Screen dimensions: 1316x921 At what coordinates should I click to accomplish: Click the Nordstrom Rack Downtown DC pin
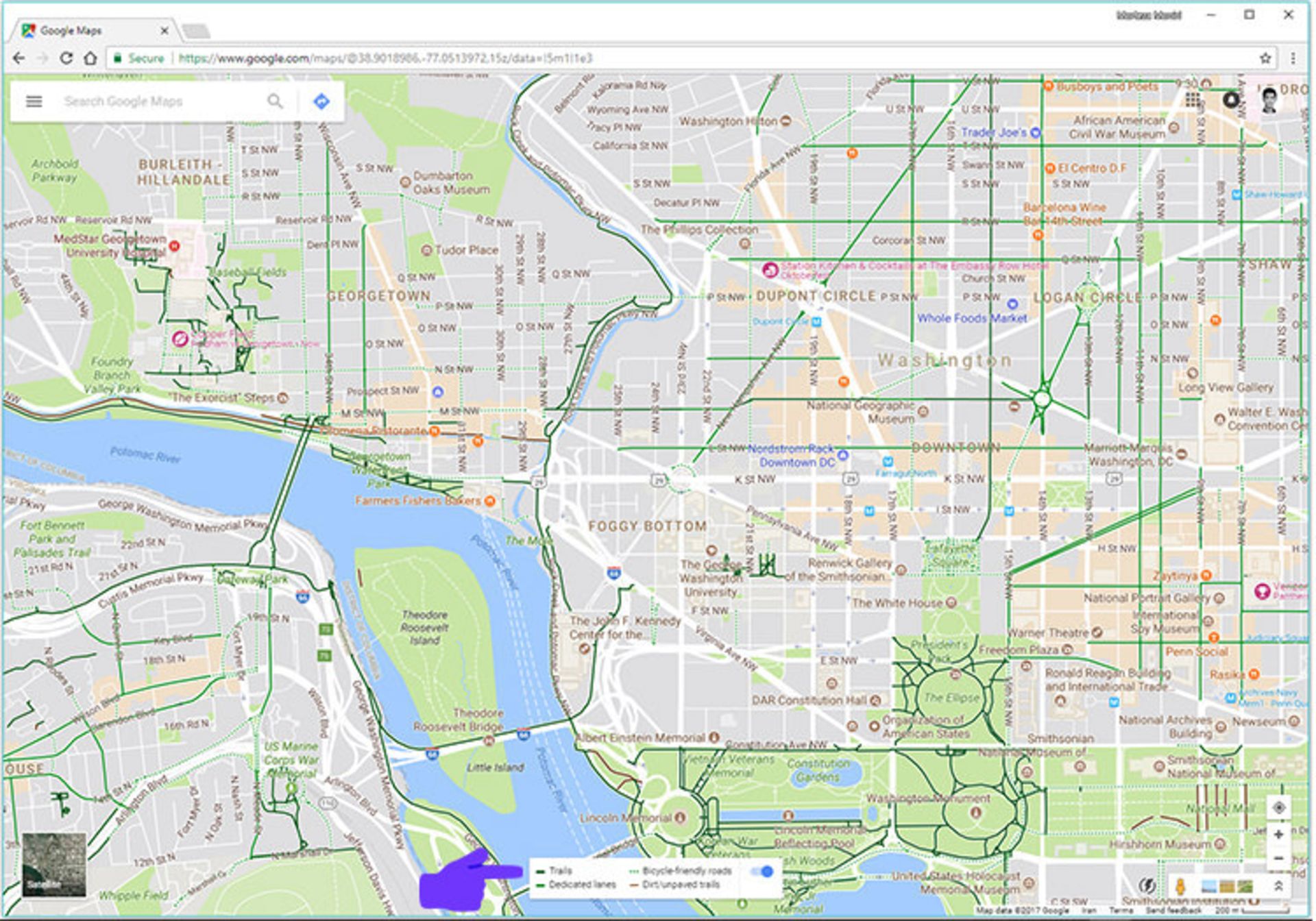[843, 455]
